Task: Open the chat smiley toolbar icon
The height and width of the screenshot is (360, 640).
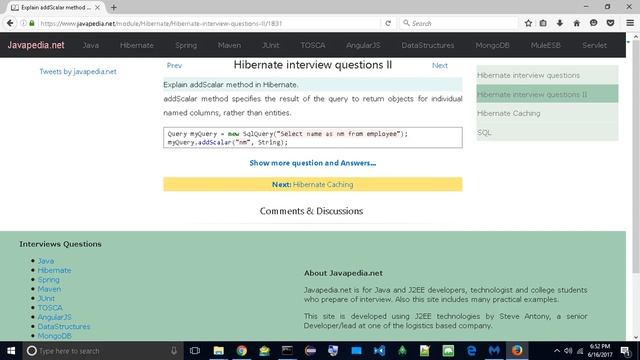Action: tap(593, 23)
